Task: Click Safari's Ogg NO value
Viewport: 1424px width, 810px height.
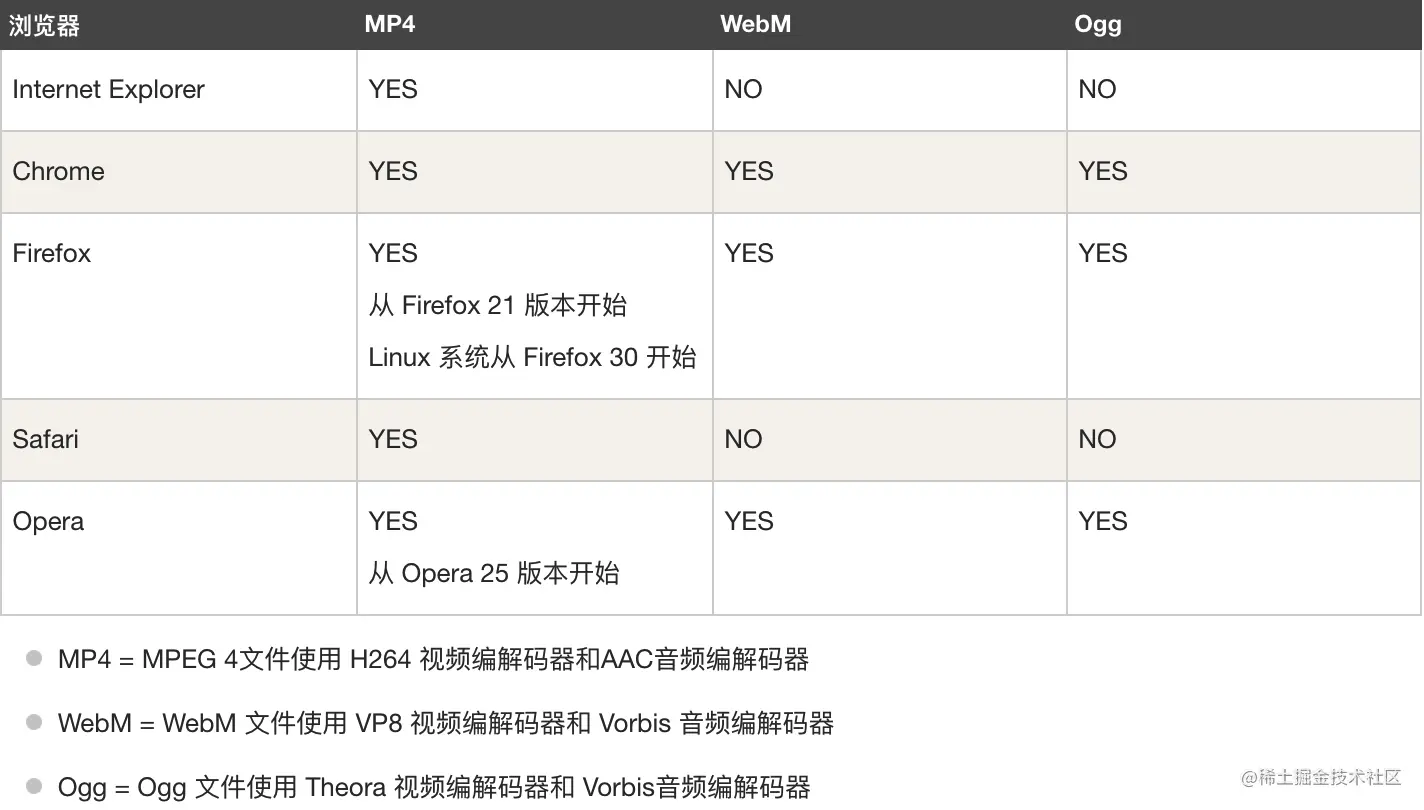Action: pos(1097,440)
